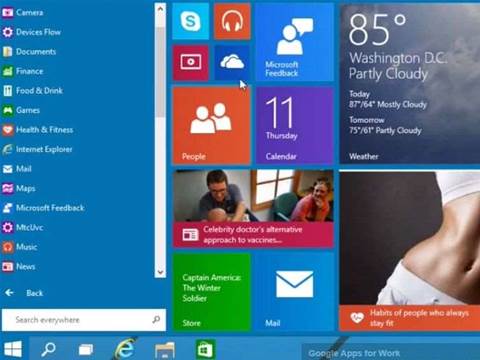Open Devices Flow in app list
This screenshot has height=360, width=480.
pyautogui.click(x=32, y=32)
